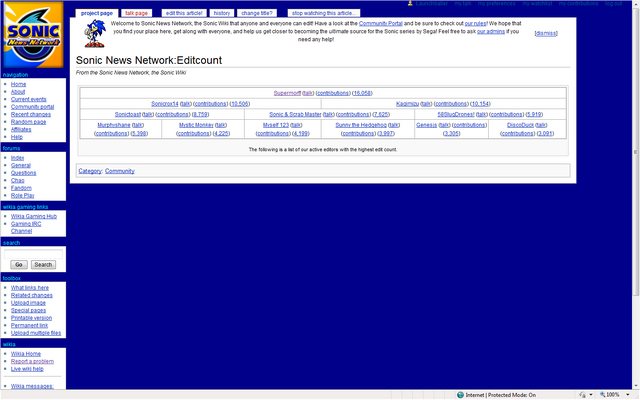Open Gaming IRC Channel link
This screenshot has width=640, height=400.
pyautogui.click(x=26, y=227)
